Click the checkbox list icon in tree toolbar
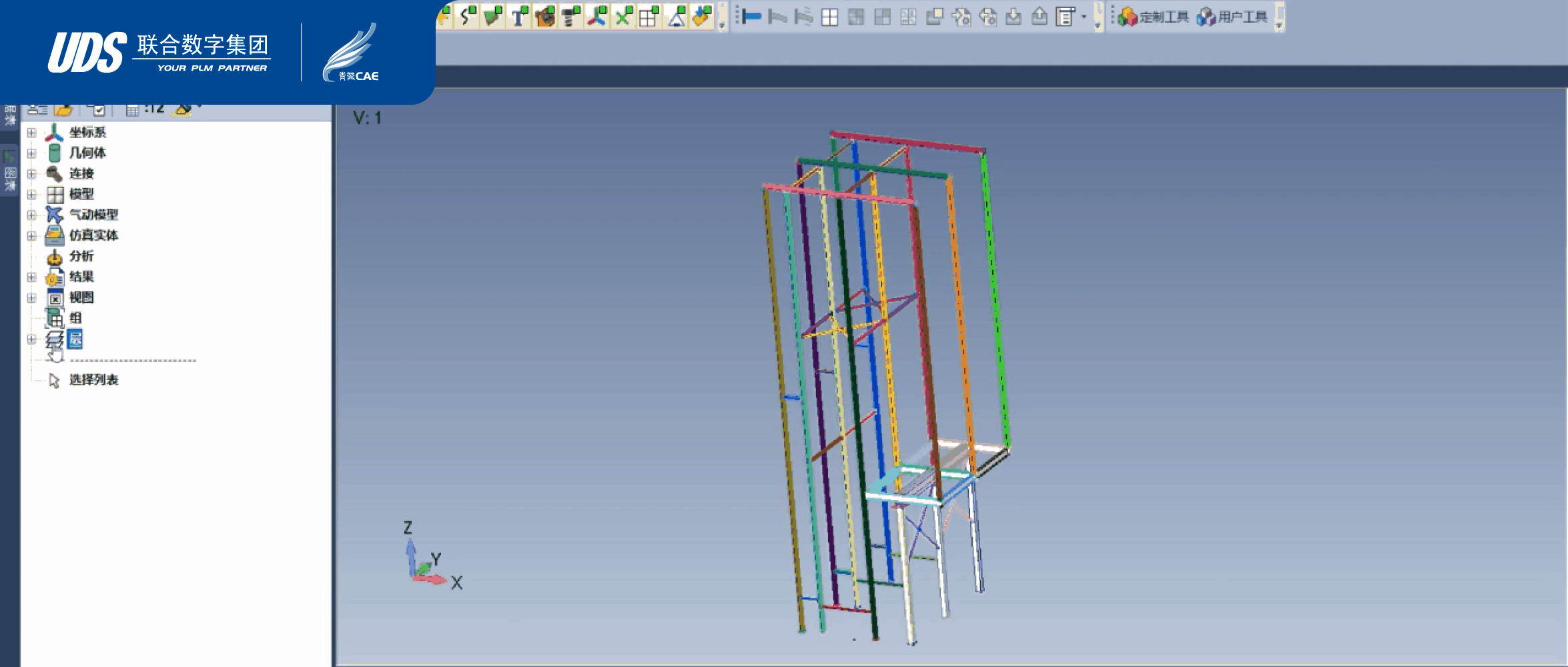Screen dimensions: 1568x667 coord(97,109)
